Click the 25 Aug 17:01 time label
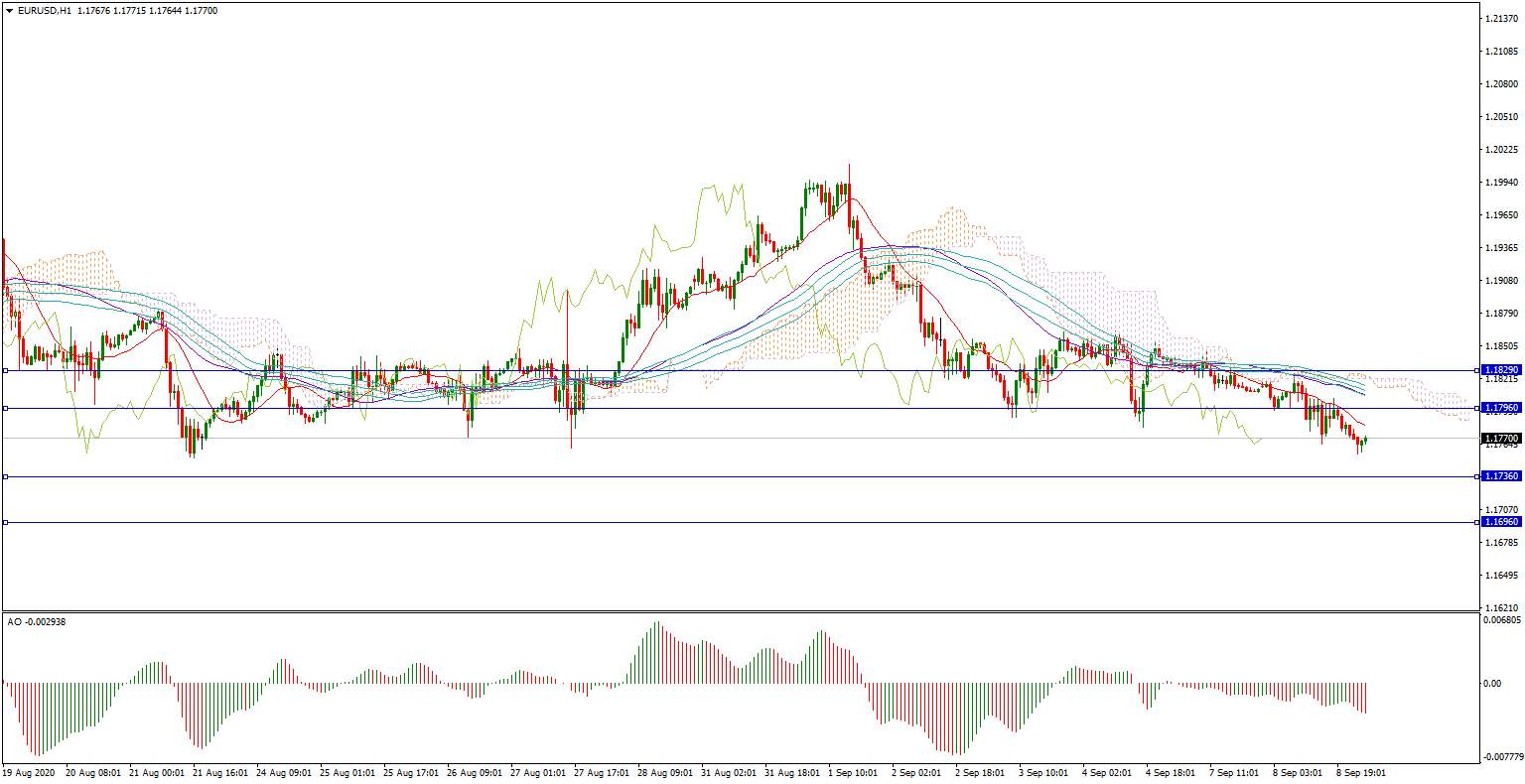The width and height of the screenshot is (1525, 784). tap(411, 772)
